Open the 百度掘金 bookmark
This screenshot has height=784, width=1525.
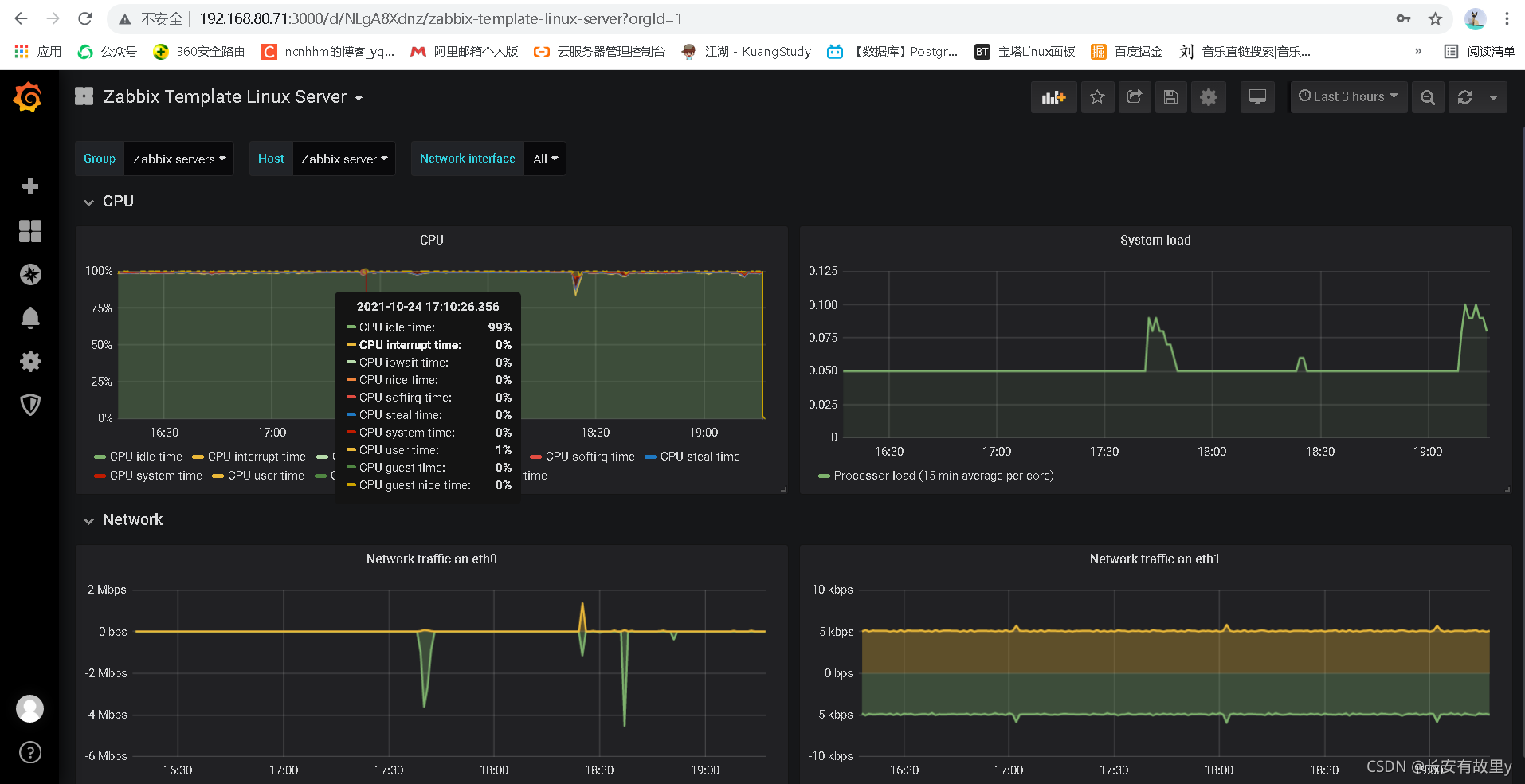click(1127, 52)
